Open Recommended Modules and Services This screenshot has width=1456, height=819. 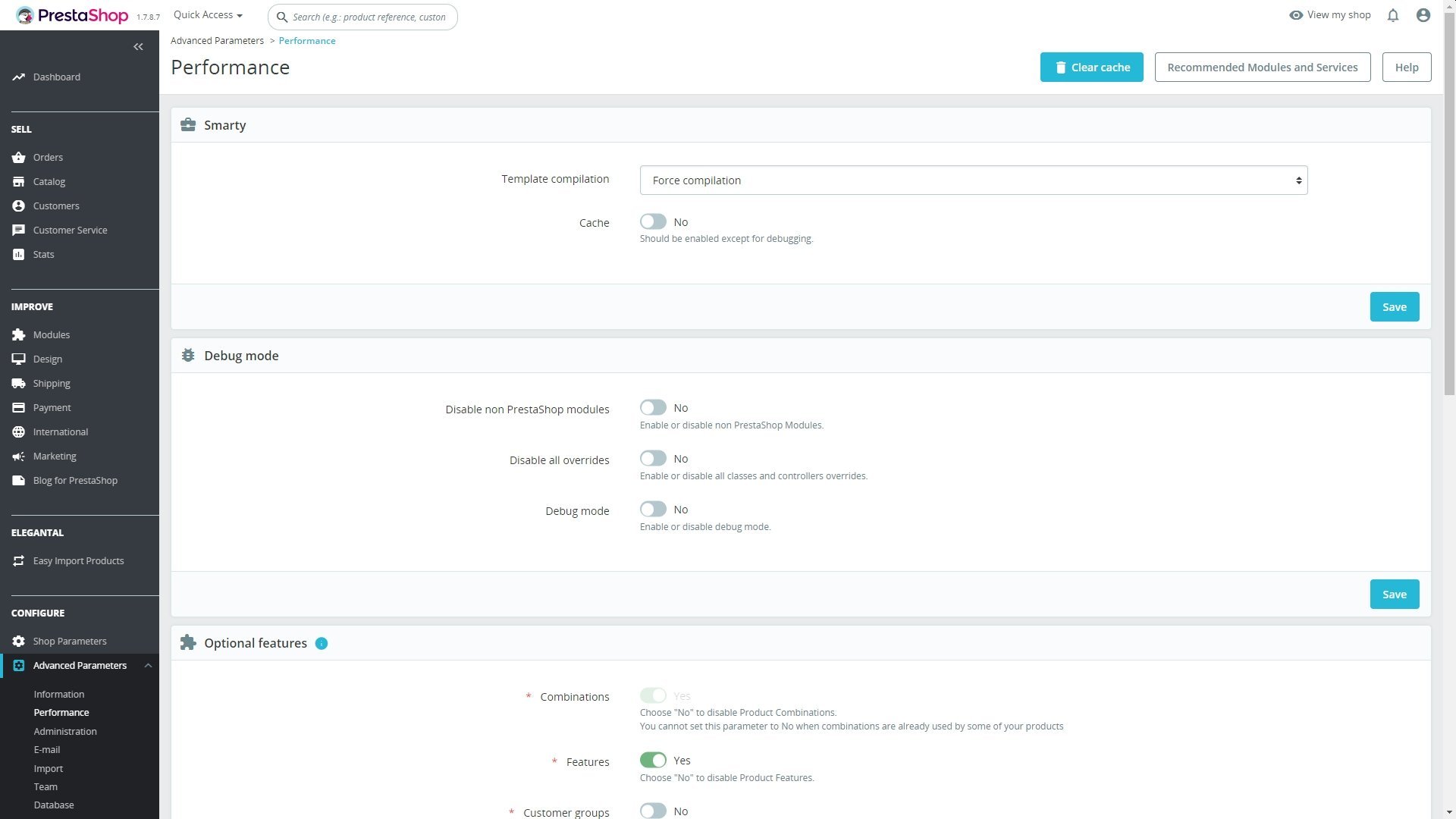(x=1262, y=67)
